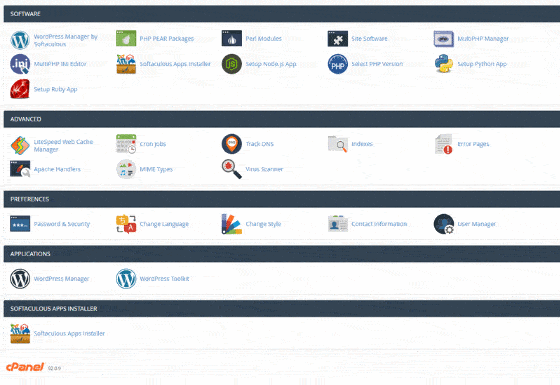Open the Perl Modules icon
This screenshot has height=385, width=560.
(232, 39)
